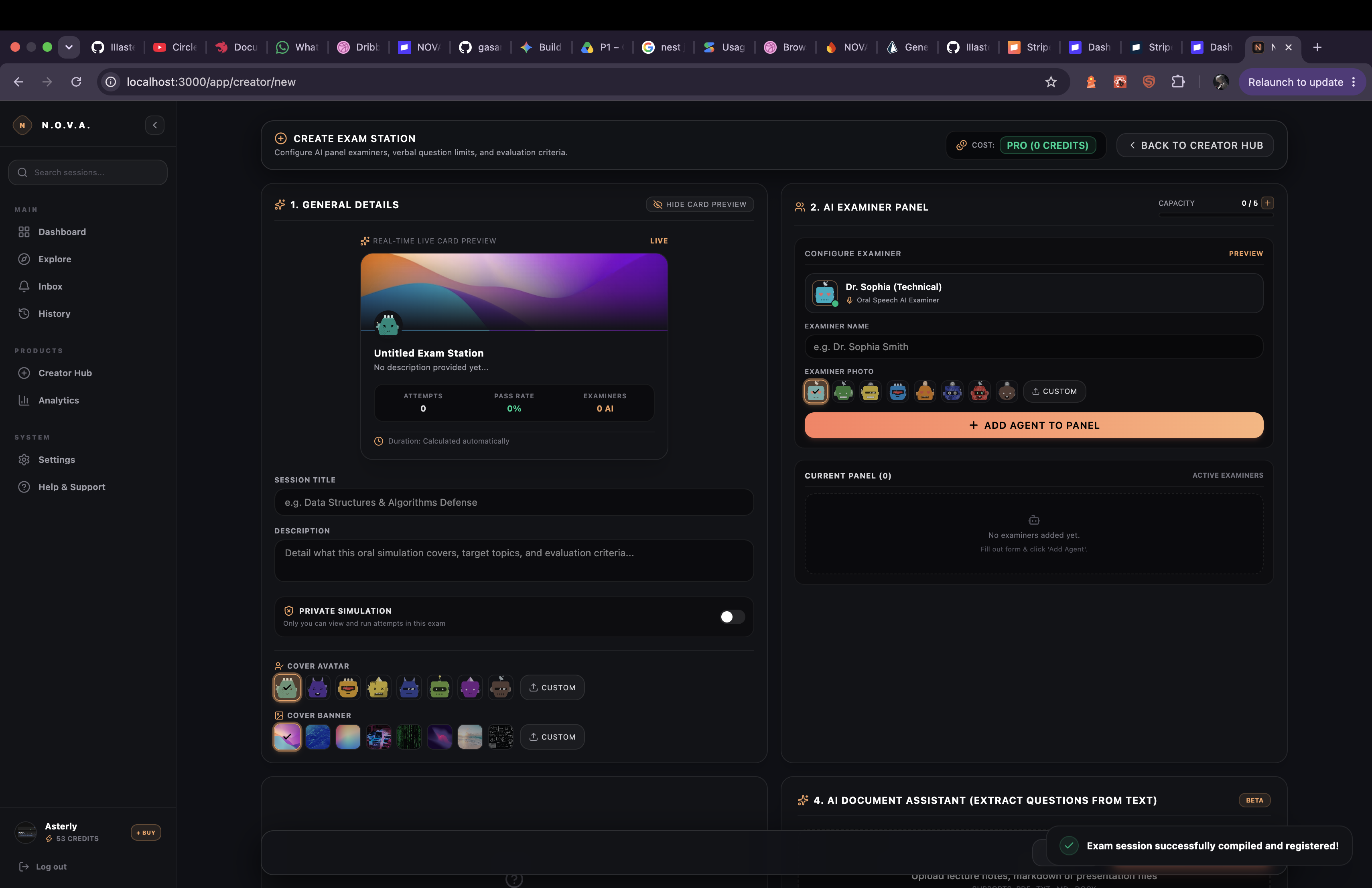Screen dimensions: 1372x888
Task: Collapse the N.O.V.A. sidebar
Action: point(154,125)
